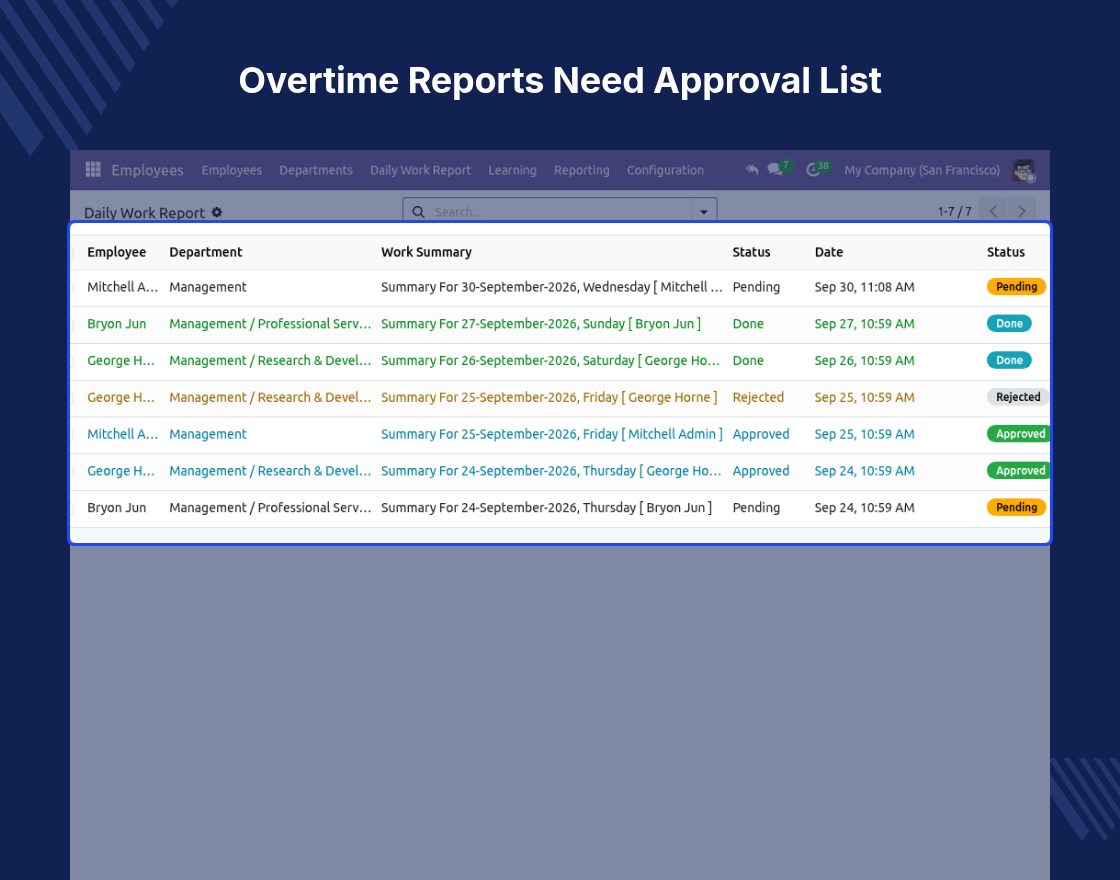The height and width of the screenshot is (880, 1120).
Task: Open the search options dropdown toggle
Action: [704, 211]
